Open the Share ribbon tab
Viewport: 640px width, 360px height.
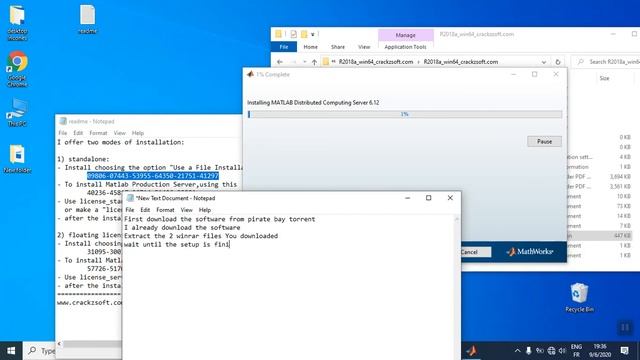pyautogui.click(x=338, y=47)
